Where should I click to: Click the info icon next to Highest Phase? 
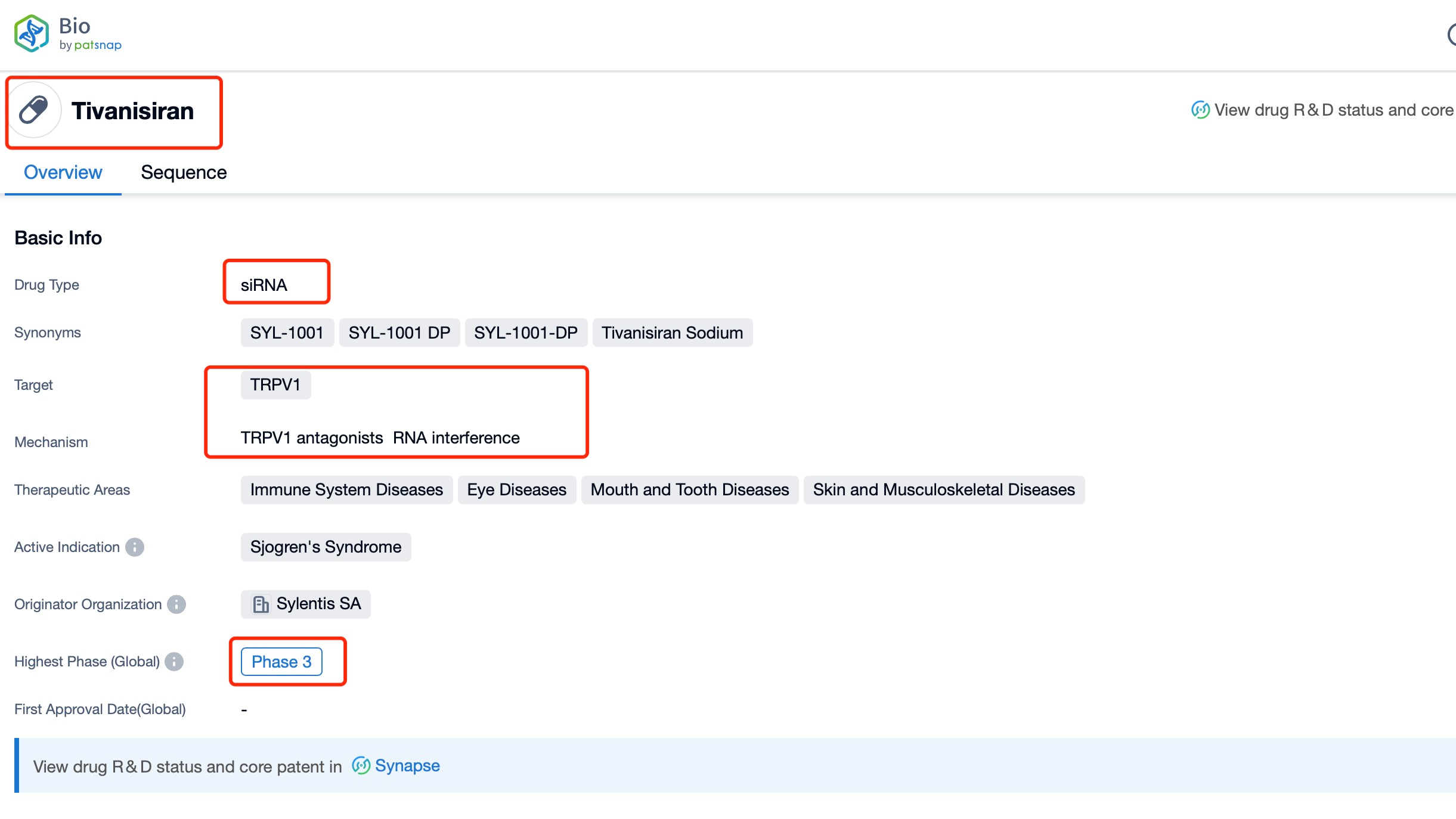pyautogui.click(x=176, y=662)
